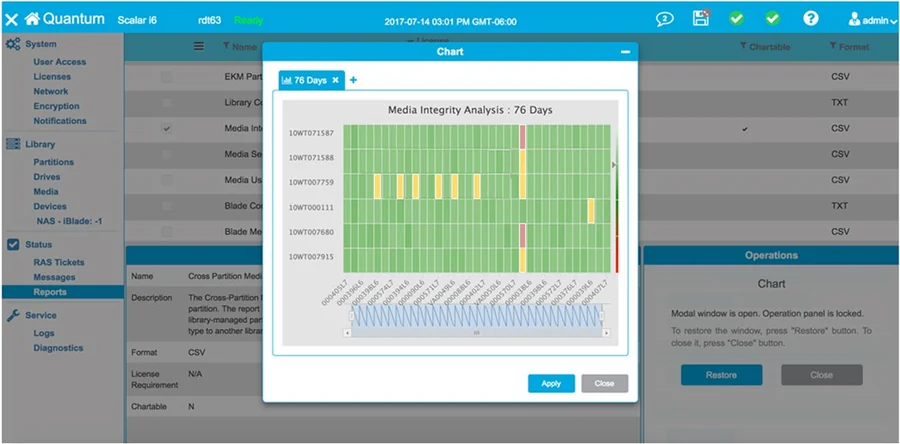This screenshot has width=900, height=444.
Task: Click the rdt63 library name
Action: point(210,21)
